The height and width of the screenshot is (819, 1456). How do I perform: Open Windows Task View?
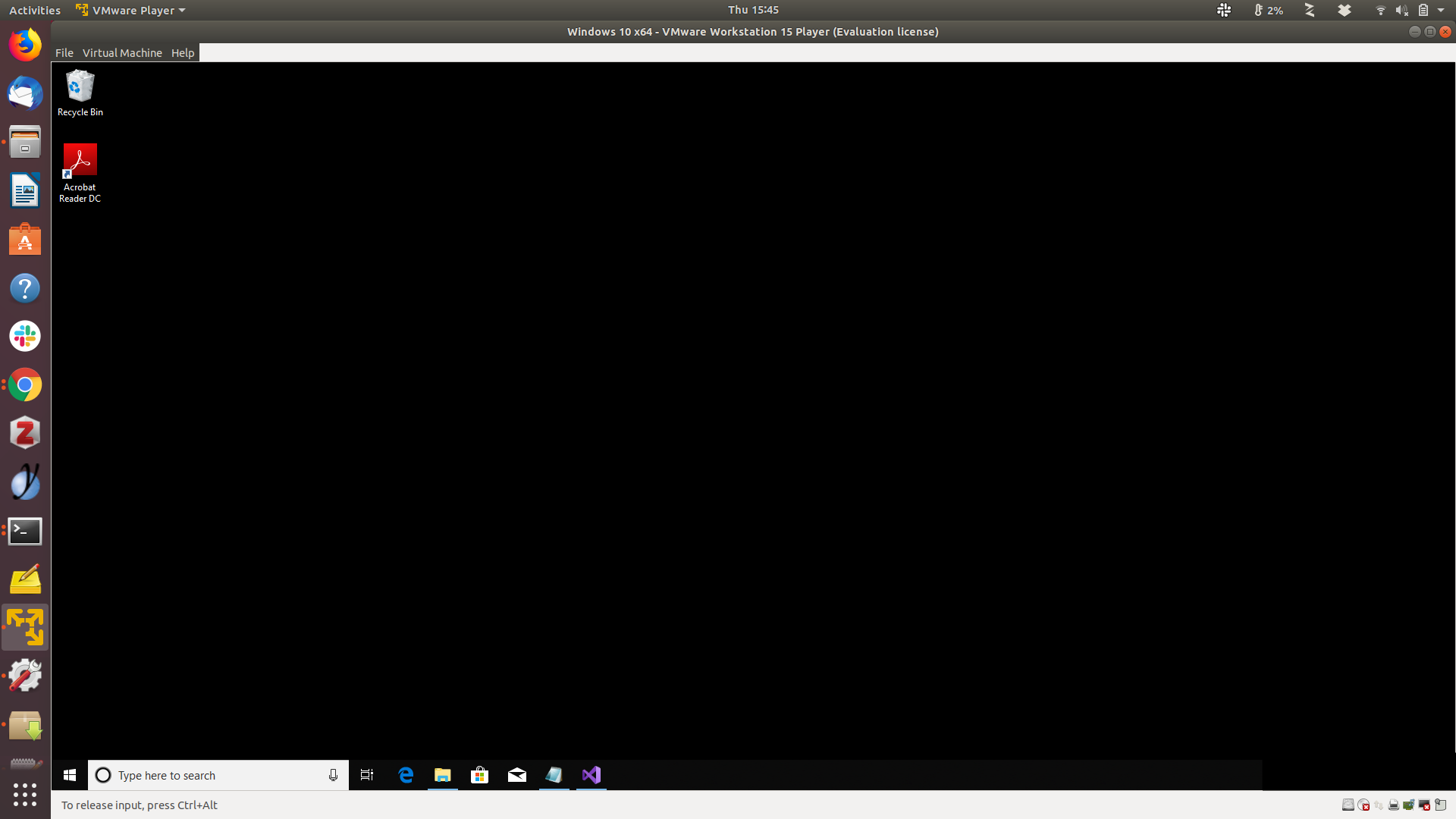[367, 775]
